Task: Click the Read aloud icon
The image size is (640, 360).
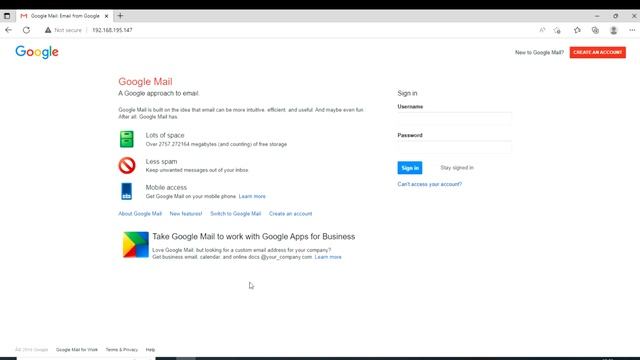Action: (x=542, y=30)
